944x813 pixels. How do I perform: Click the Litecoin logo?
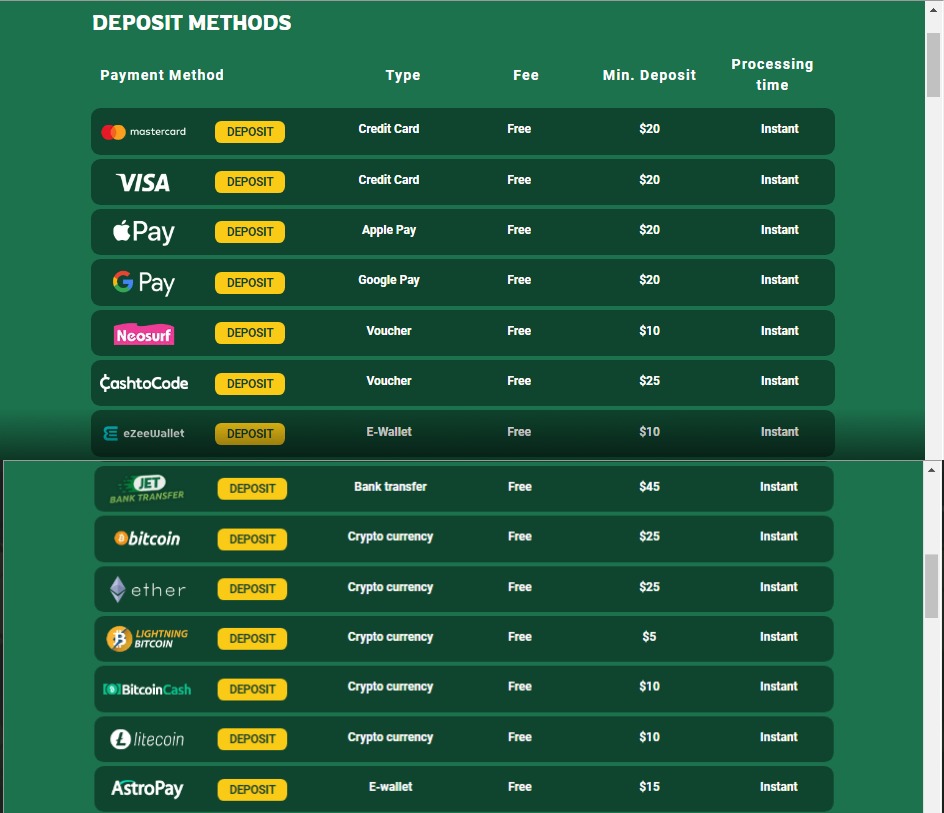(x=147, y=740)
